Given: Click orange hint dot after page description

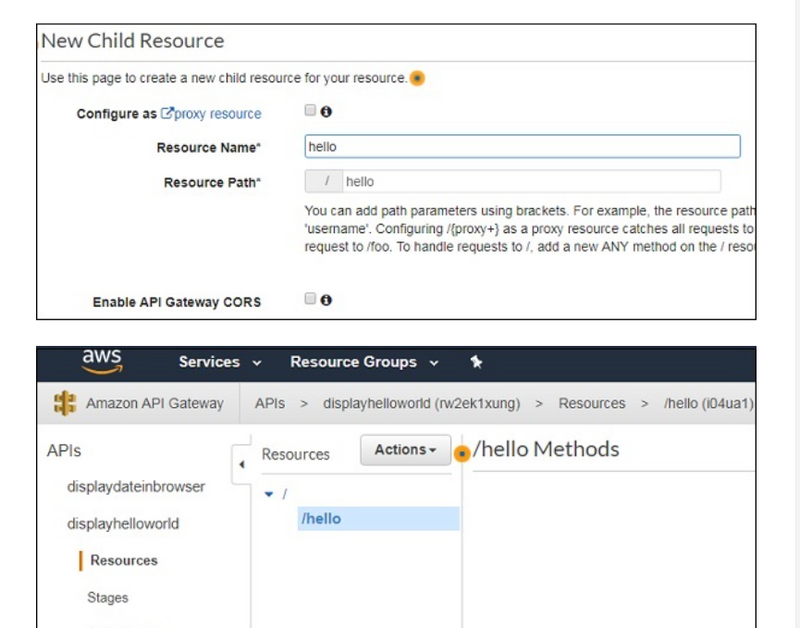Looking at the screenshot, I should [417, 78].
